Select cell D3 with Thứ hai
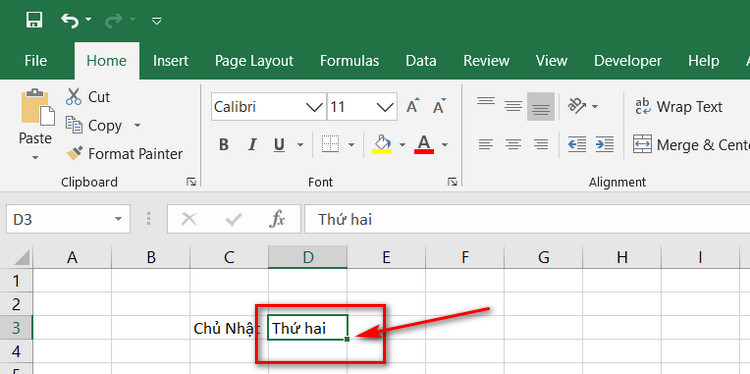This screenshot has width=750, height=374. (308, 328)
